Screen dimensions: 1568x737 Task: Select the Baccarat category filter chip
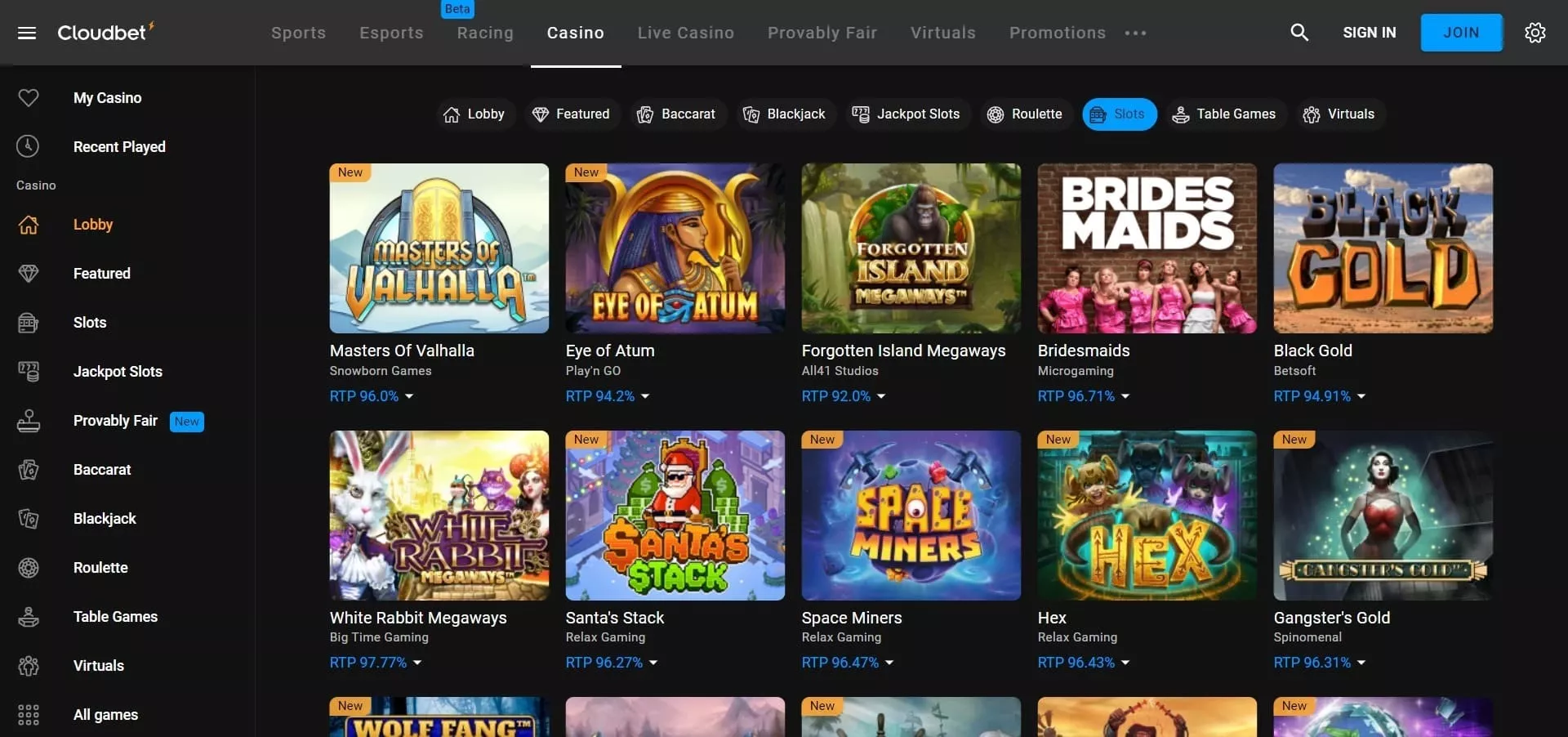[x=676, y=114]
